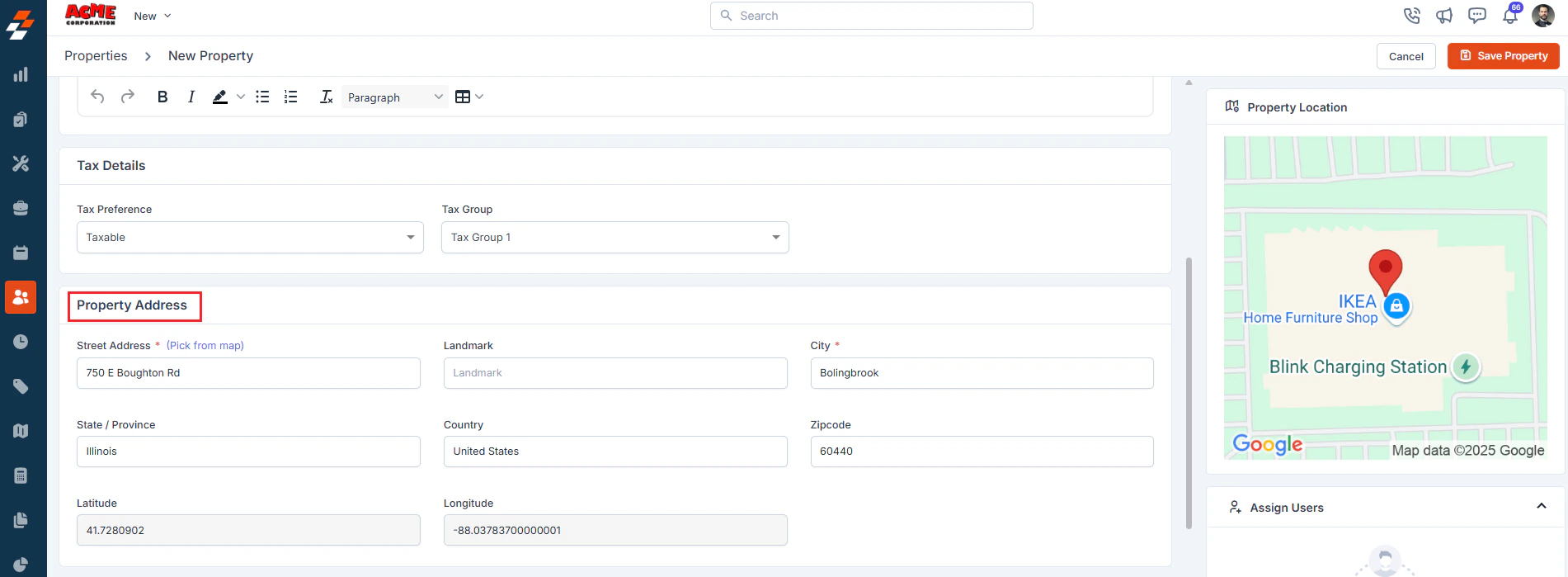This screenshot has width=1568, height=577.
Task: Click the sidebar calculator icon
Action: click(x=21, y=475)
